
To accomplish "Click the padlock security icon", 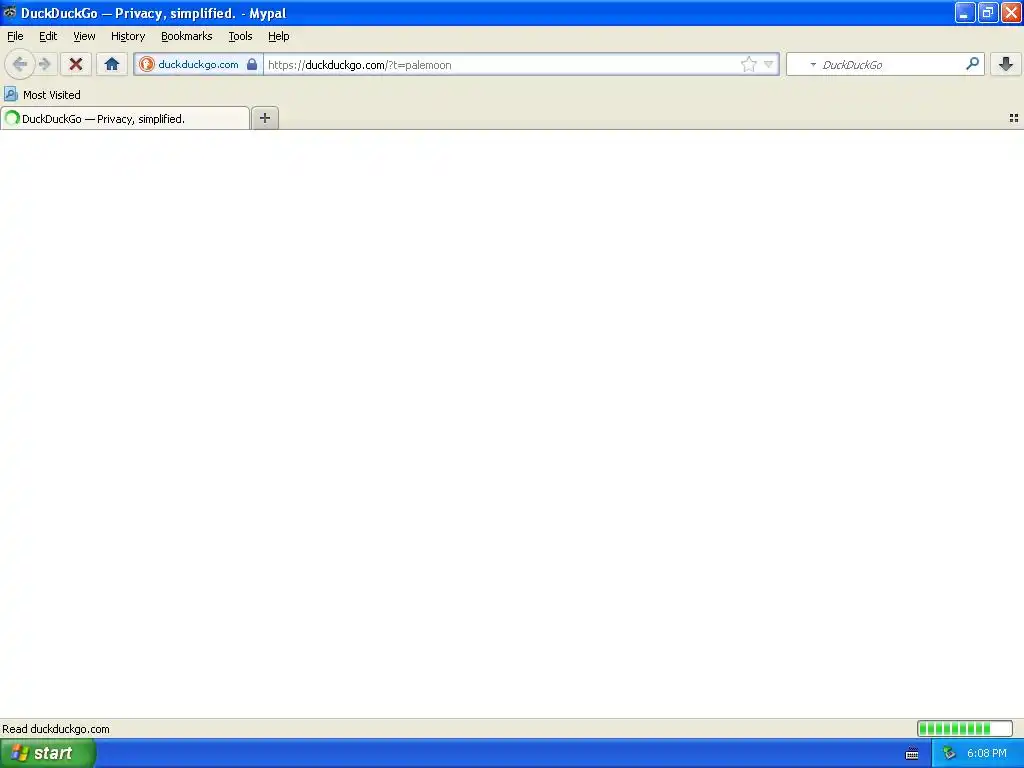I will click(x=252, y=64).
